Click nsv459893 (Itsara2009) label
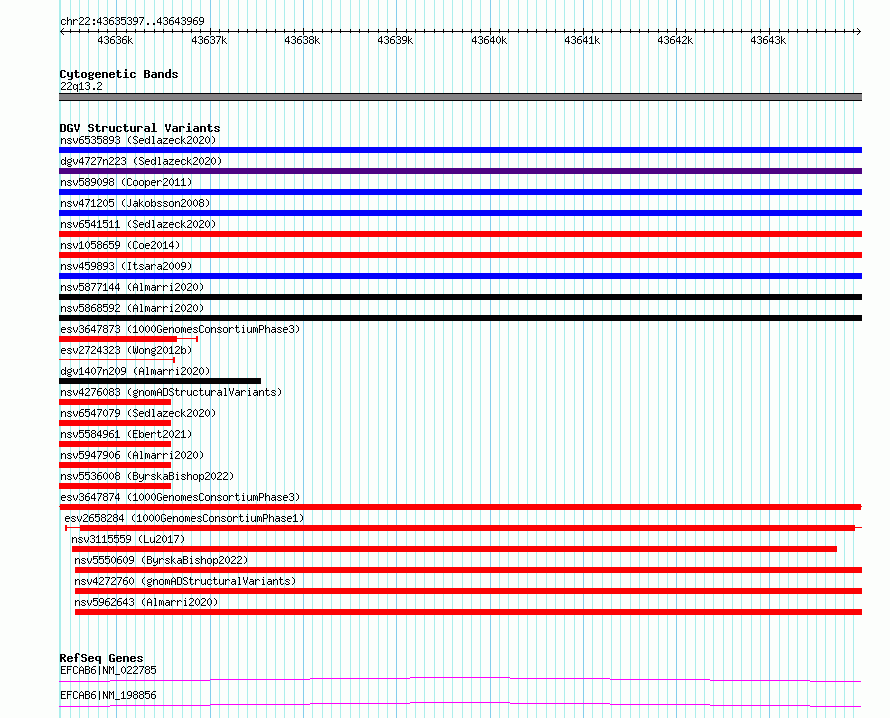The height and width of the screenshot is (718, 890). (x=126, y=266)
